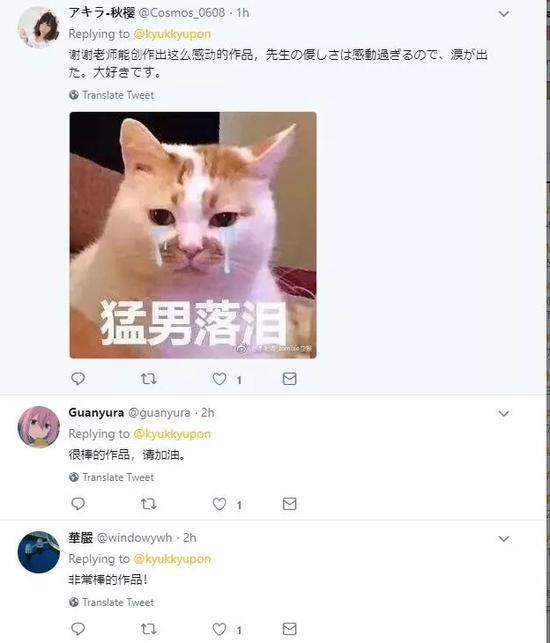Retweet the Cosmos_0608 crying cat tweet

pyautogui.click(x=148, y=378)
